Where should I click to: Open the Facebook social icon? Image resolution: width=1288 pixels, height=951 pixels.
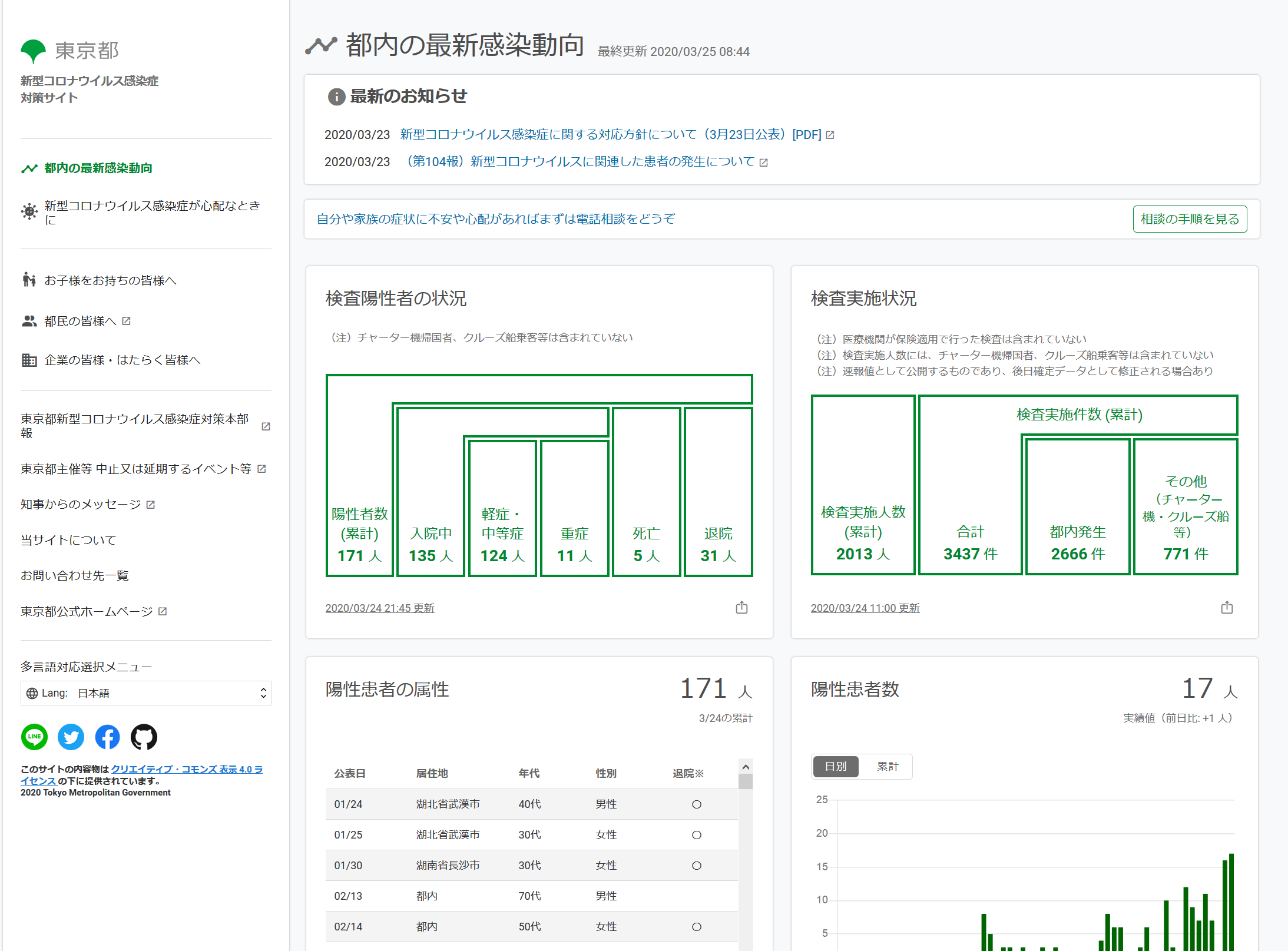coord(107,737)
